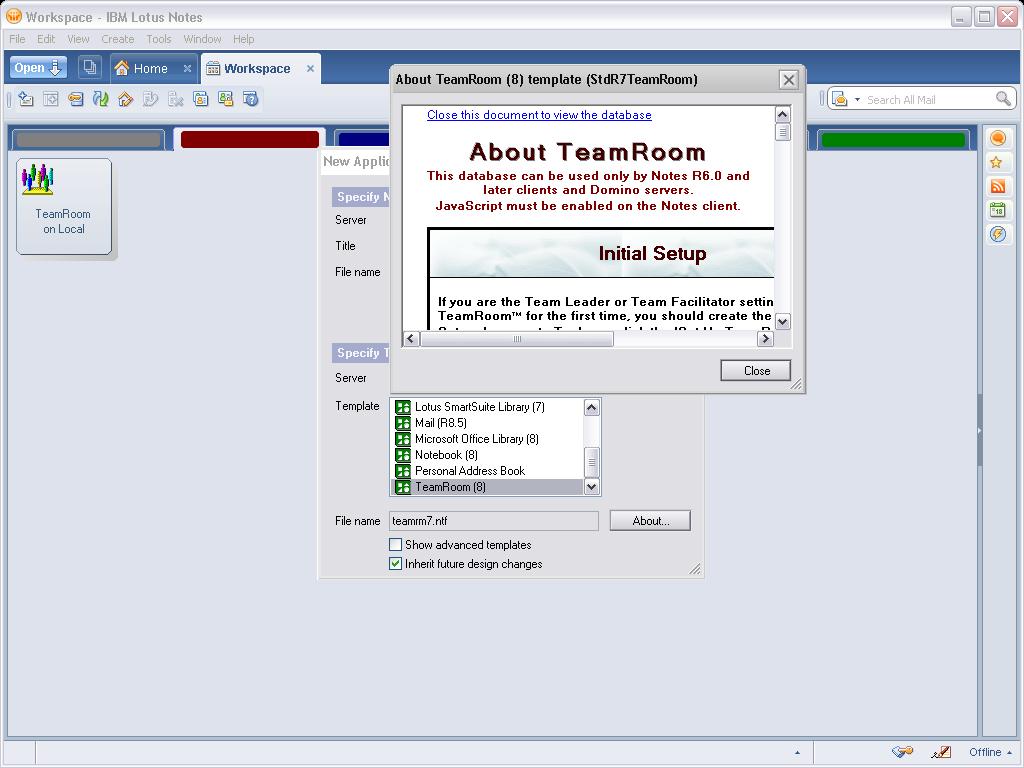Click Close this document to view database link
Screen dimensions: 1024x768
click(539, 115)
